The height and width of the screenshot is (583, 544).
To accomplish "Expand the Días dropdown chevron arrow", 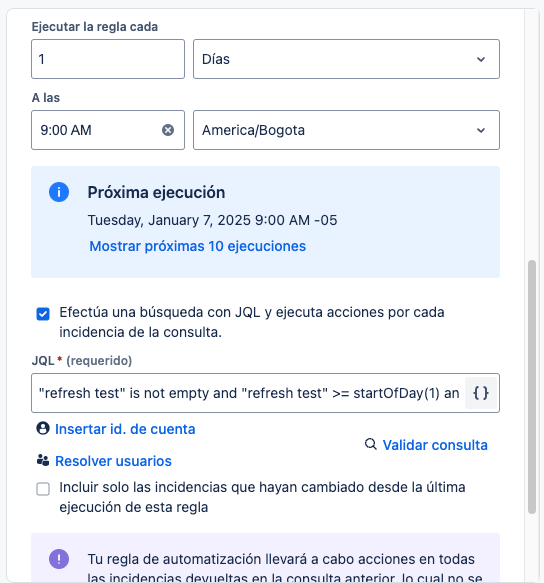I will pyautogui.click(x=481, y=59).
